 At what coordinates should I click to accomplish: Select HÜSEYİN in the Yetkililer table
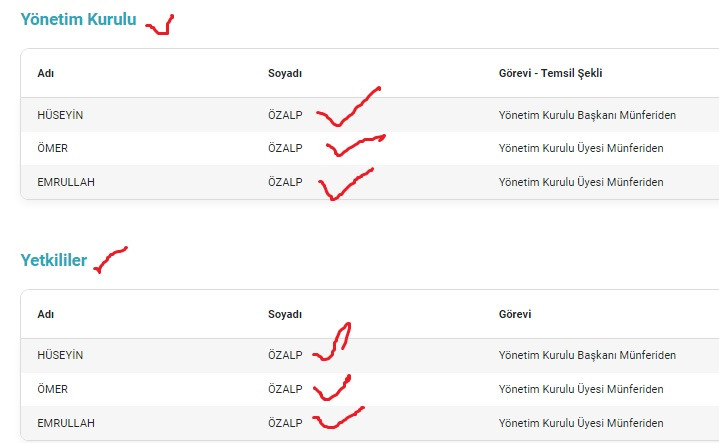pyautogui.click(x=60, y=355)
